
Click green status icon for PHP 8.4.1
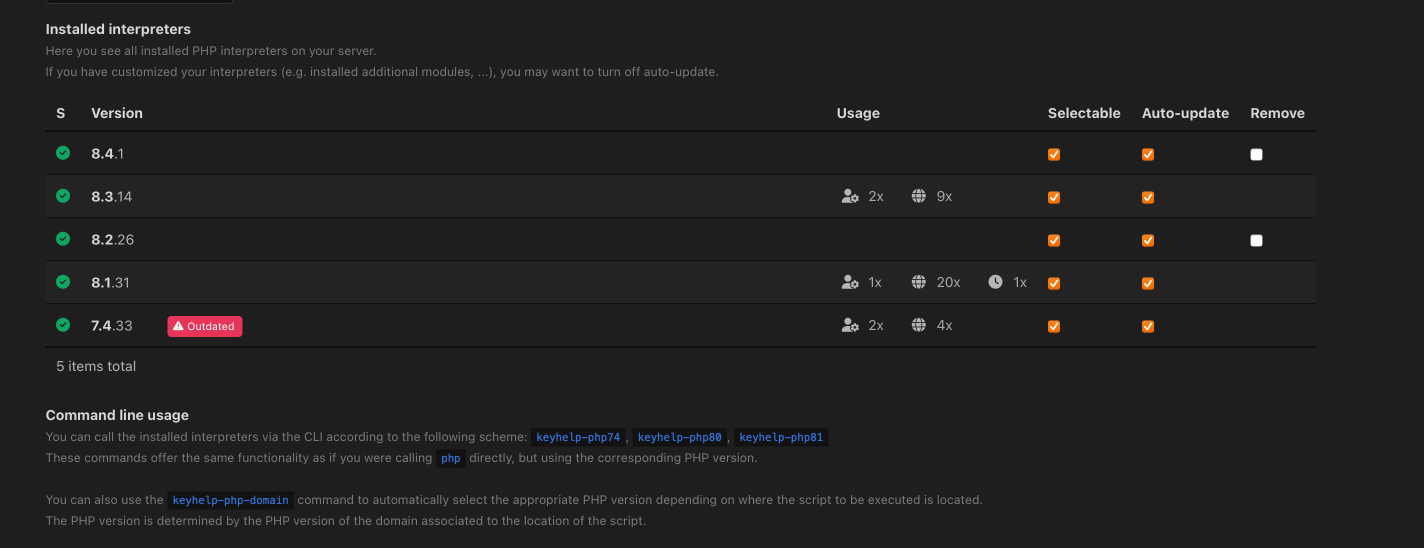63,153
